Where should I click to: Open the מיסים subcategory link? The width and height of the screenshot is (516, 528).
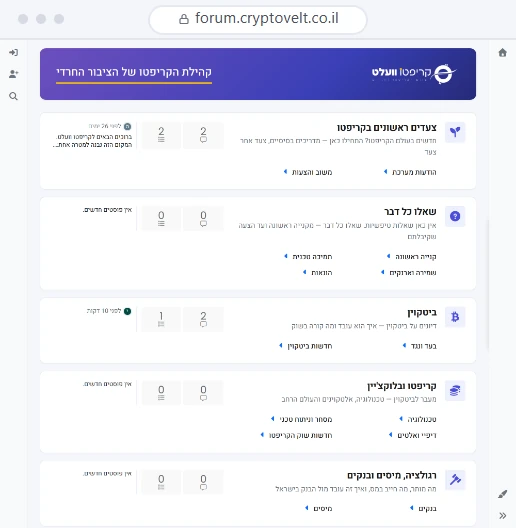click(323, 508)
